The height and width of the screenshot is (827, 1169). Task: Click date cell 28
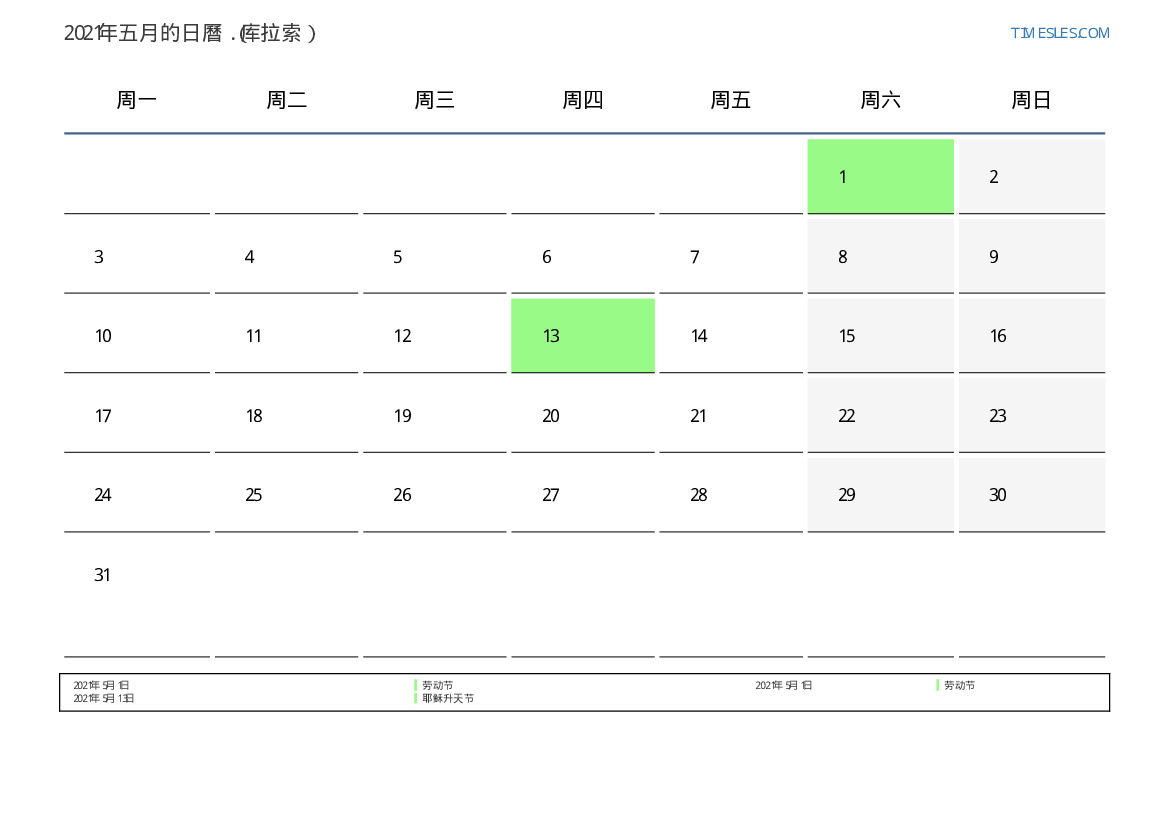(x=731, y=494)
